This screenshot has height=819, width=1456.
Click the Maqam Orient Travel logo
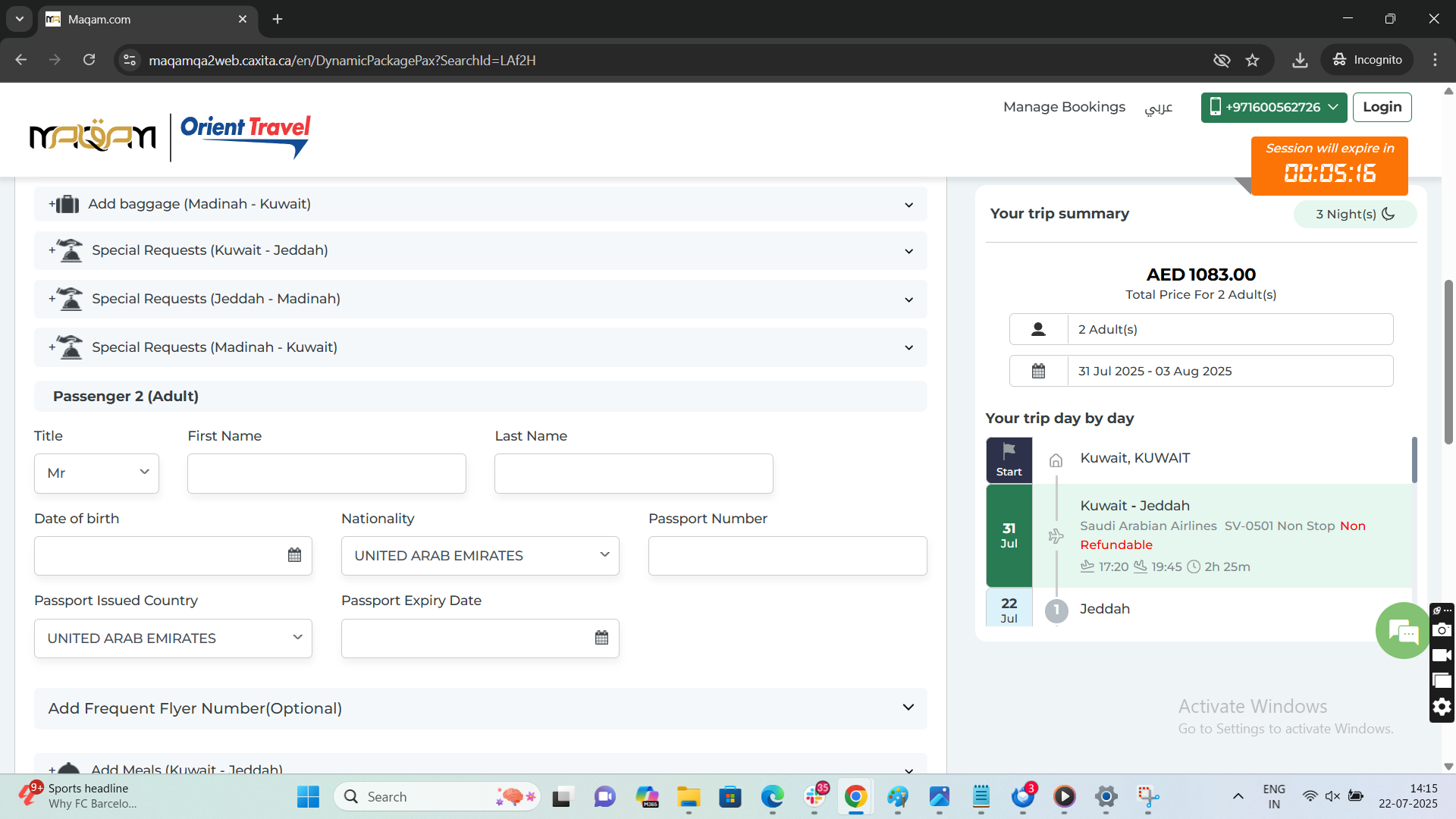tap(170, 136)
